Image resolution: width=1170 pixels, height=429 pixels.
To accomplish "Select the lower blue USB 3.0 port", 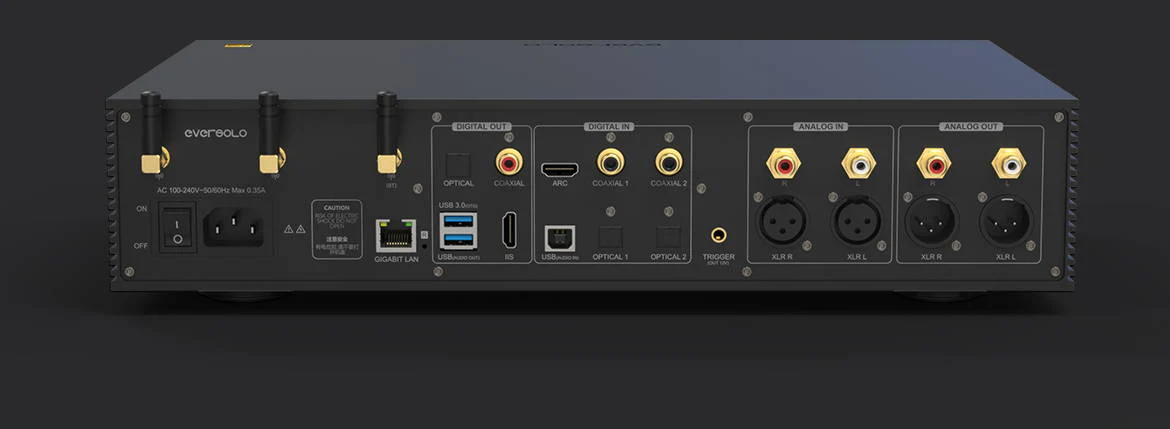I will pyautogui.click(x=457, y=239).
